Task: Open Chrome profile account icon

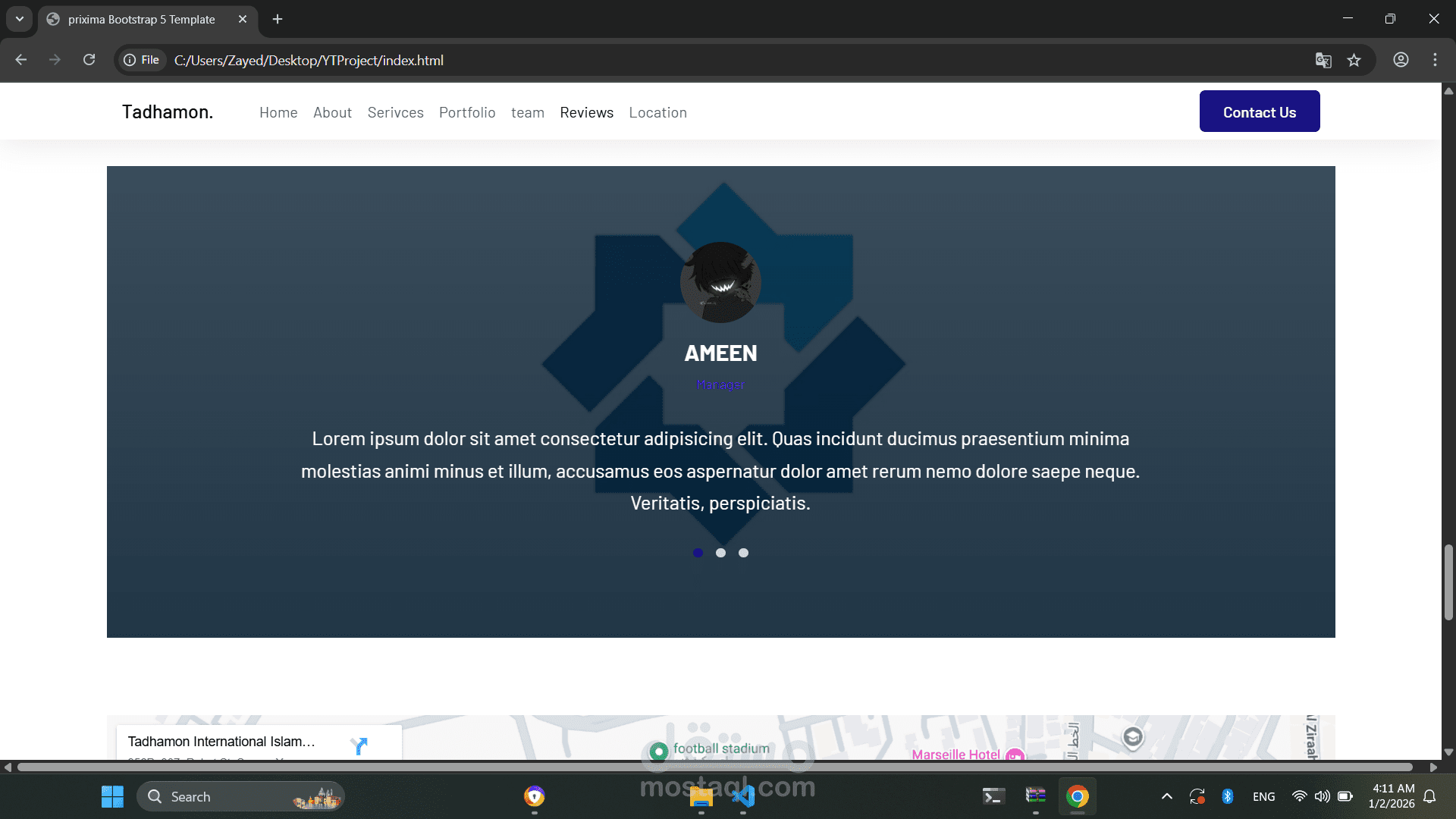Action: pyautogui.click(x=1401, y=60)
